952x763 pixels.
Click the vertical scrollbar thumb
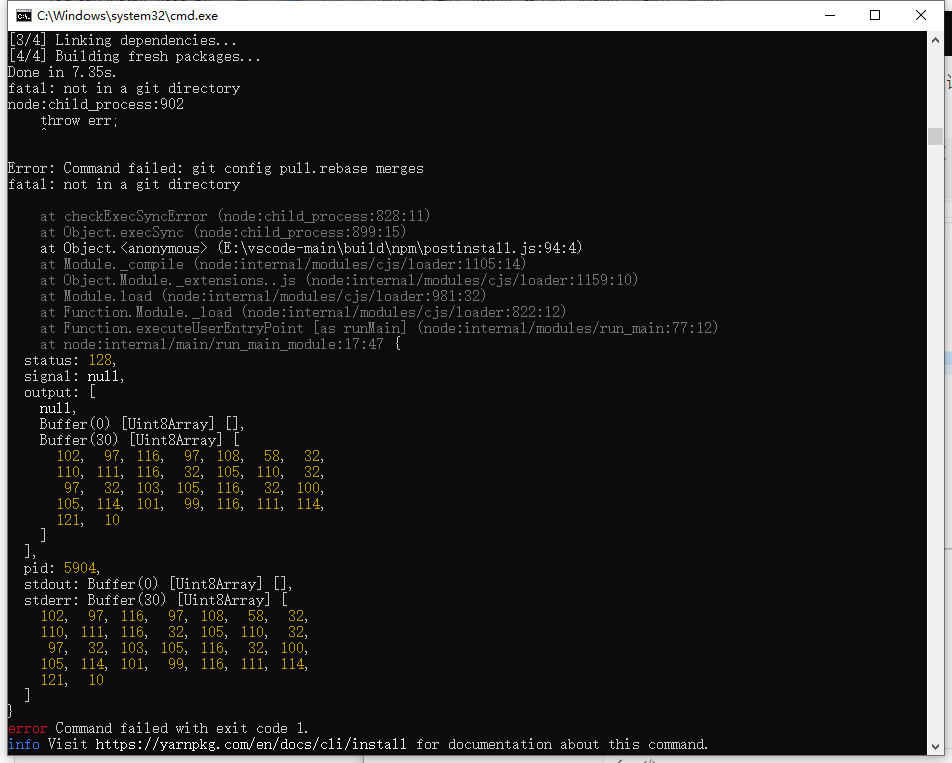click(934, 136)
